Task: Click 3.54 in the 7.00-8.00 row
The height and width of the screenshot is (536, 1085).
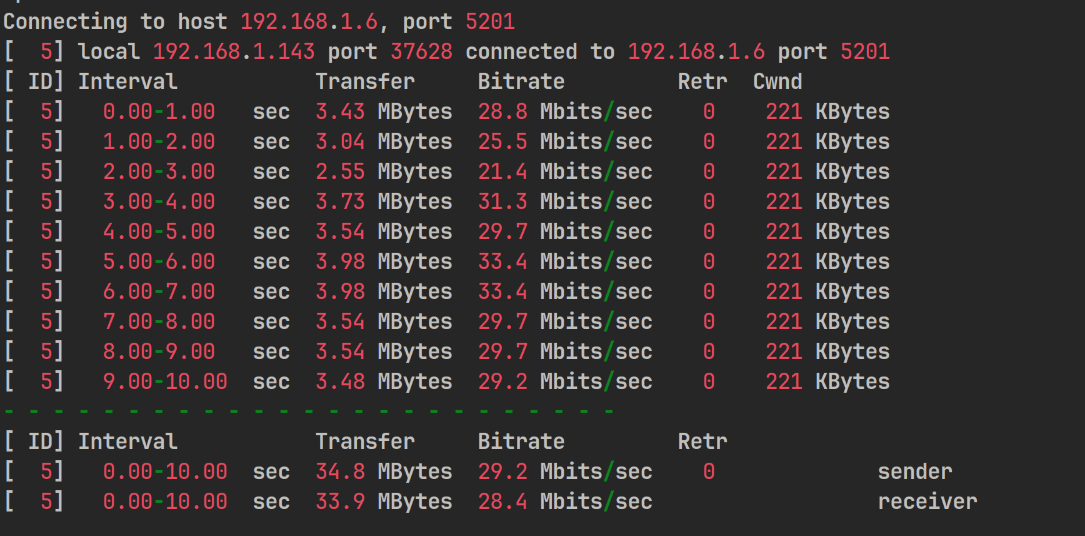Action: click(340, 322)
